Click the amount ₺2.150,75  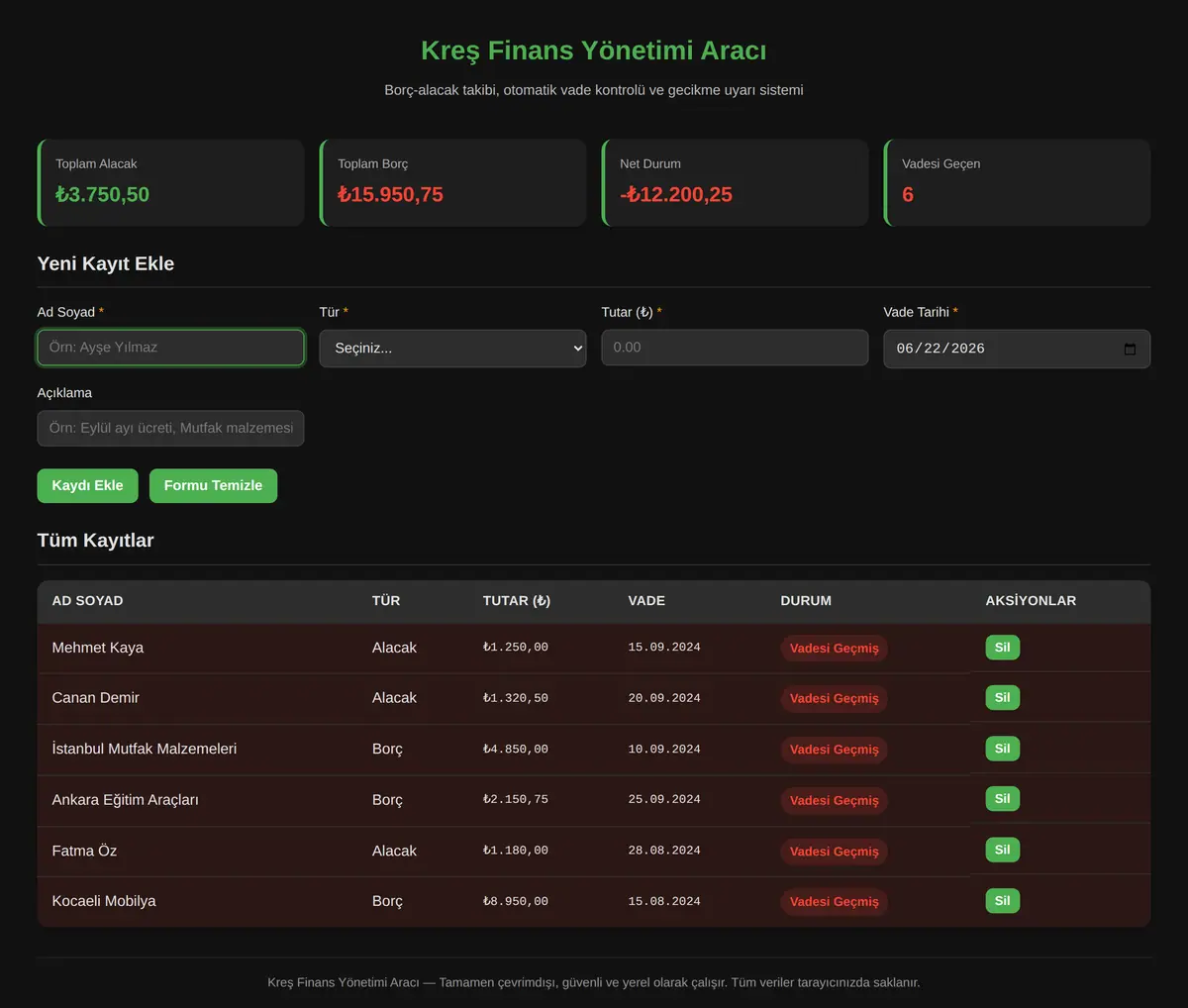click(x=515, y=799)
